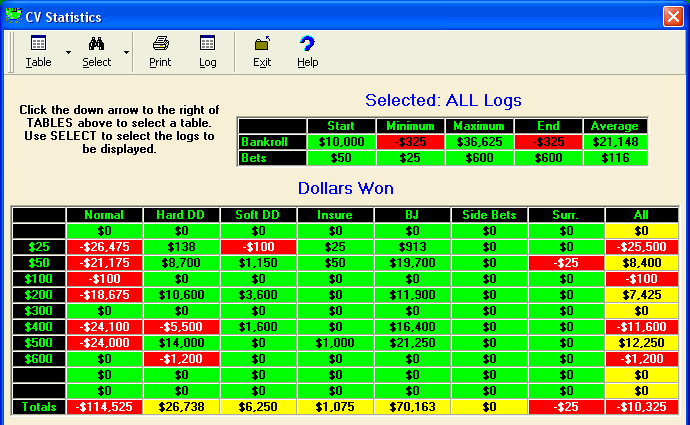Click the Bets Average $116 cell

[x=615, y=158]
